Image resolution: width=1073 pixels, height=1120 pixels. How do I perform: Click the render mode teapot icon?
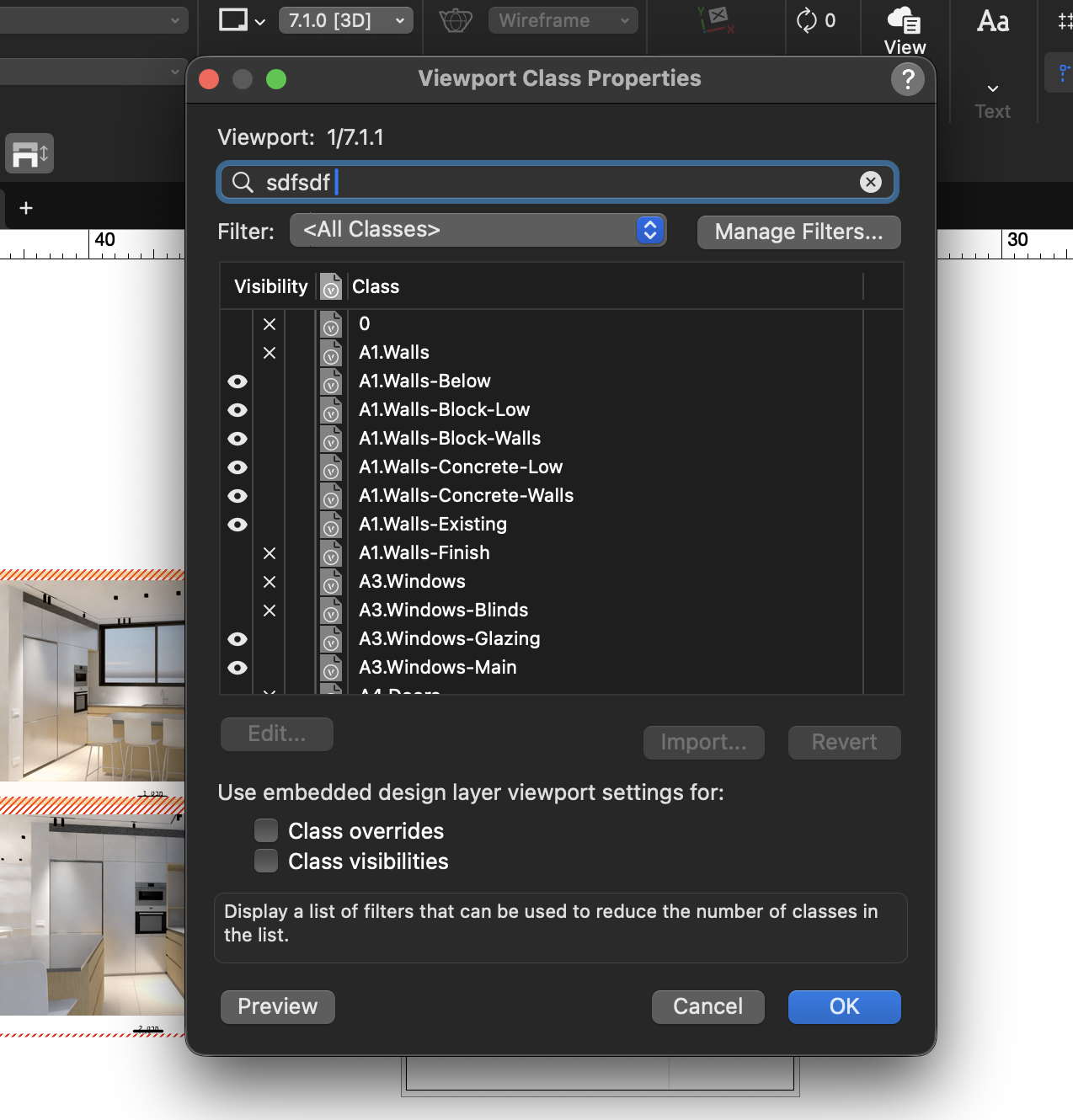pos(455,20)
